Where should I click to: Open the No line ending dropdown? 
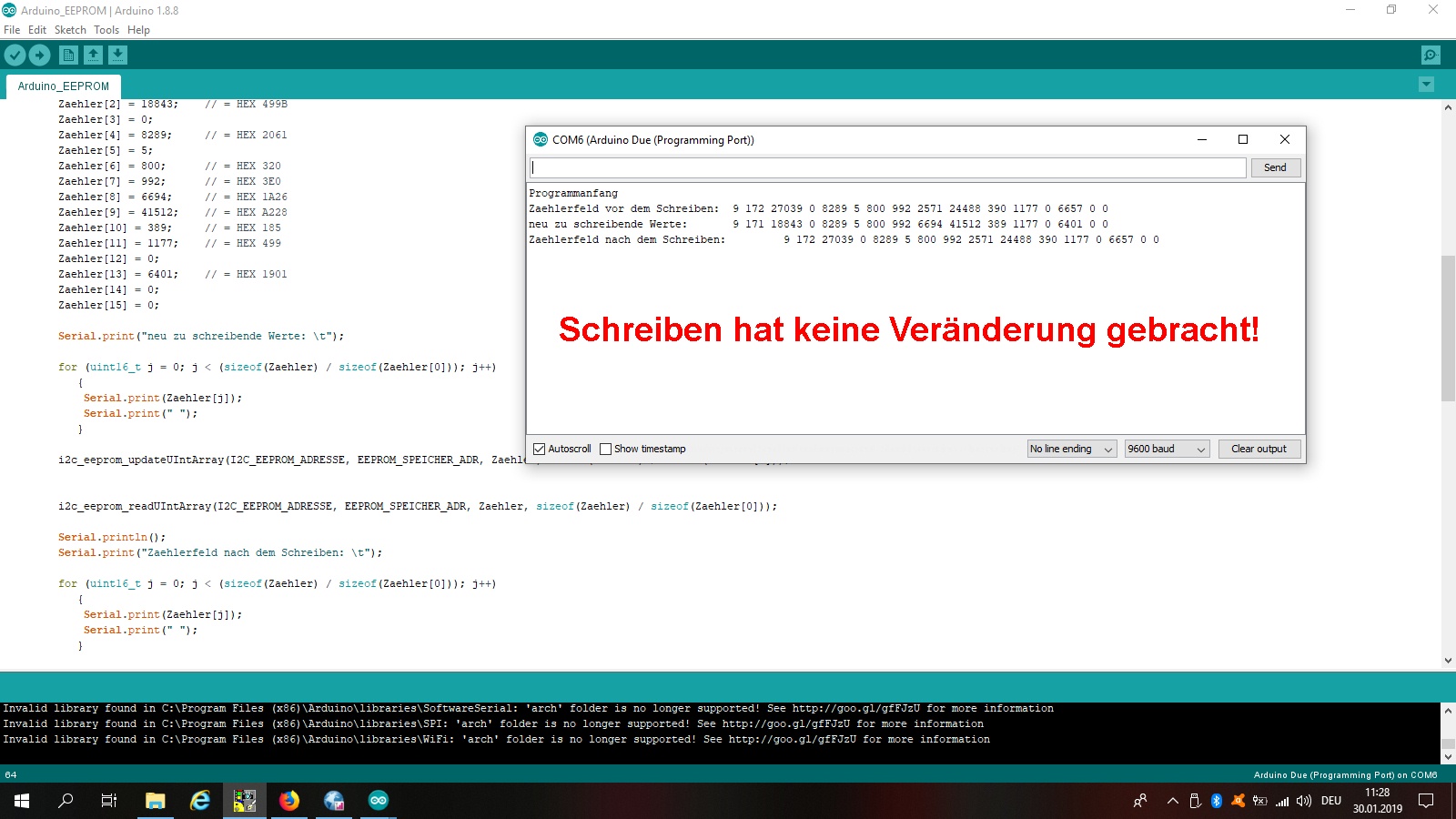tap(1071, 449)
